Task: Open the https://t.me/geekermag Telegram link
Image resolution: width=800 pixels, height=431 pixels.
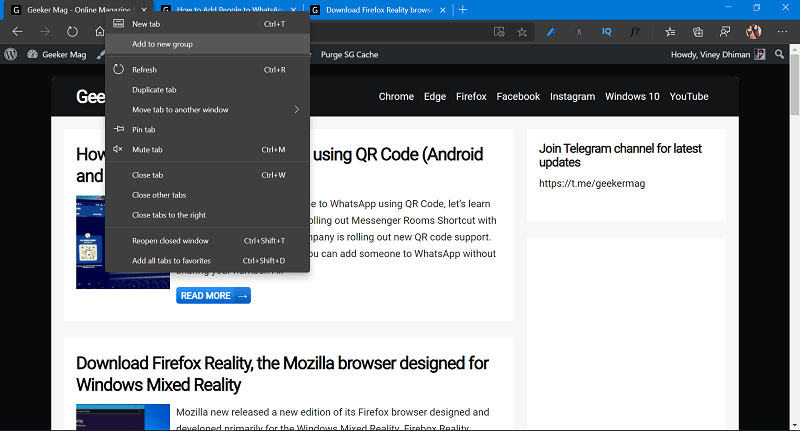Action: click(x=592, y=183)
